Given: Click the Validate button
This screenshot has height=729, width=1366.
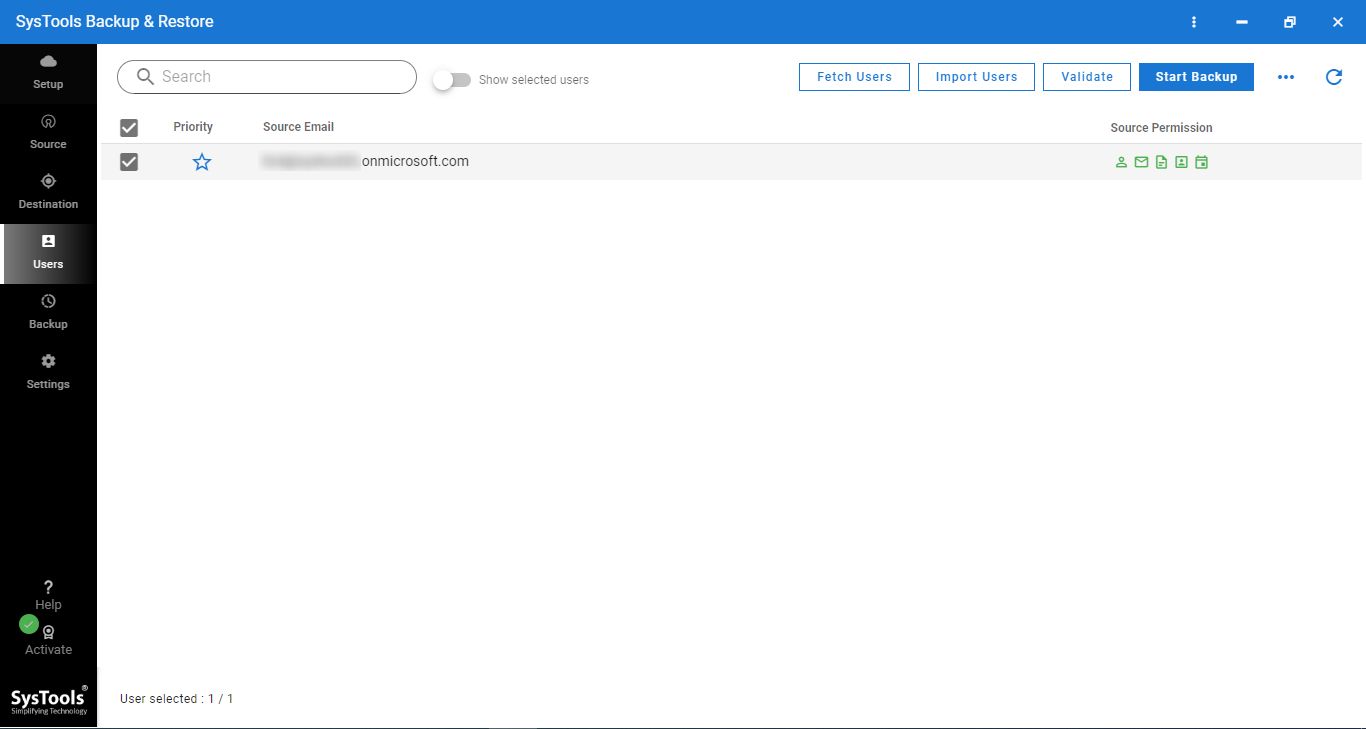Looking at the screenshot, I should tap(1087, 77).
